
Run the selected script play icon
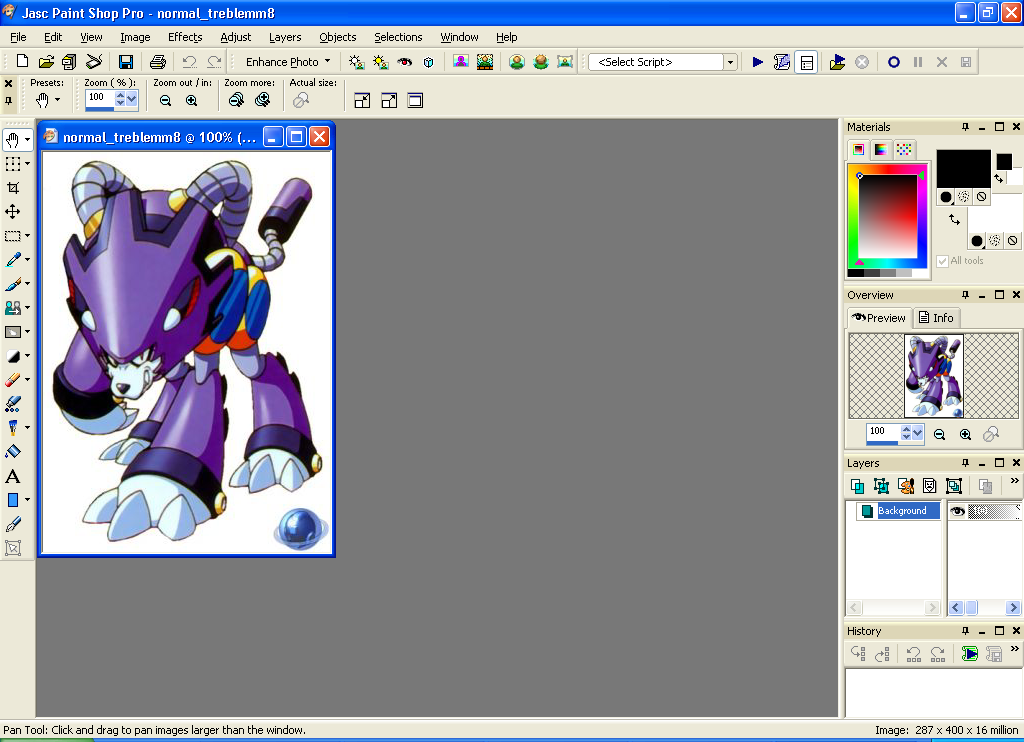click(758, 61)
